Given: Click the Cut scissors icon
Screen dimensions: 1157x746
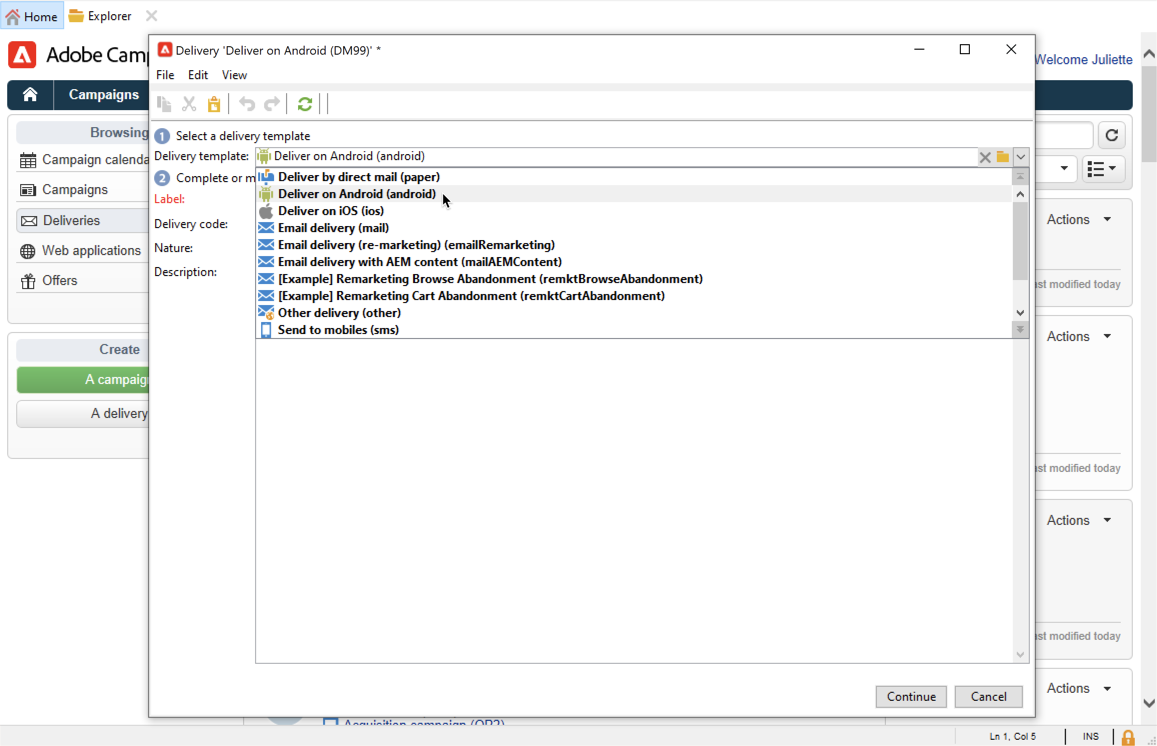Looking at the screenshot, I should pos(190,104).
